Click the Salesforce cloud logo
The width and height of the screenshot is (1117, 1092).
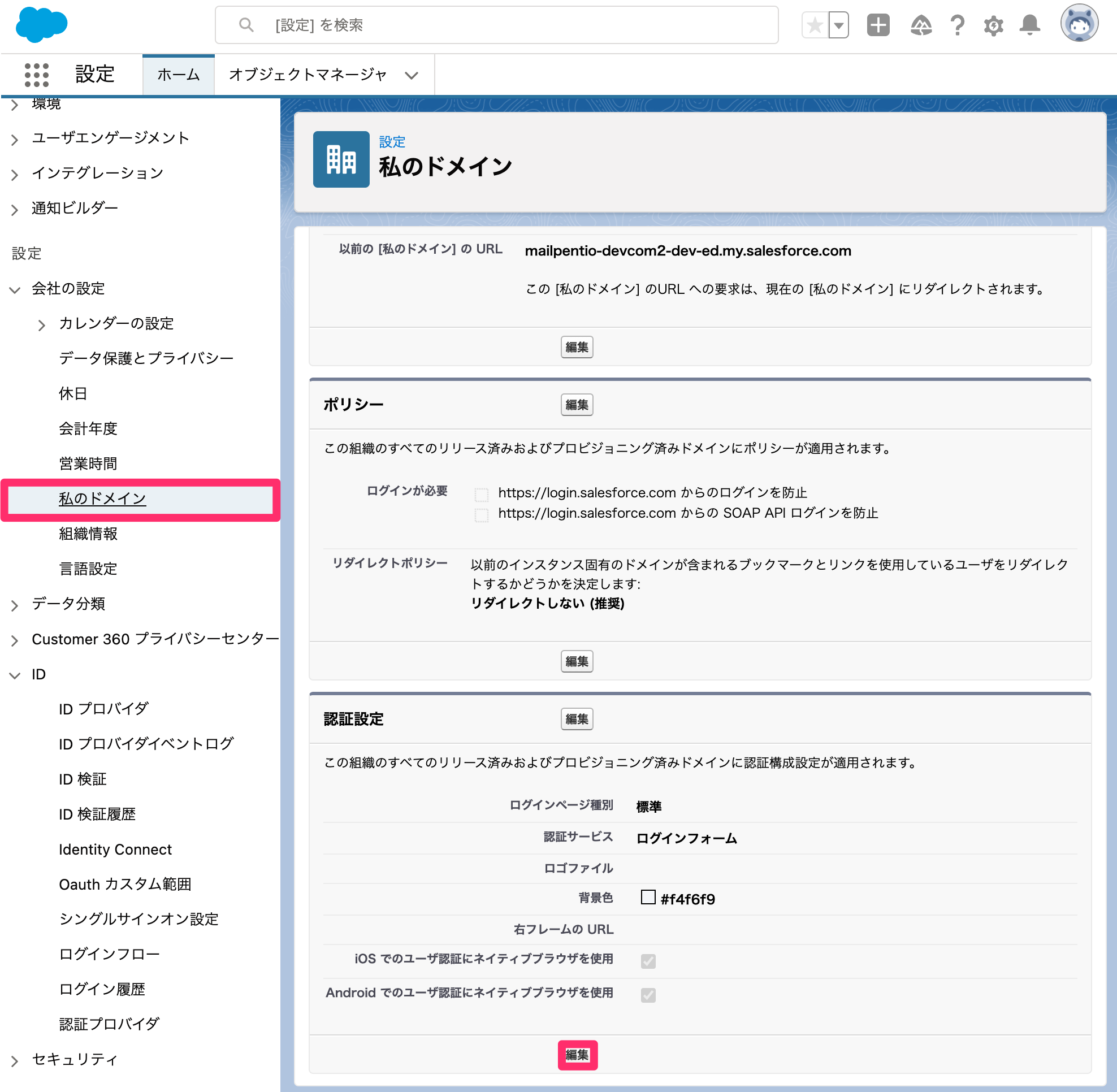(x=41, y=25)
